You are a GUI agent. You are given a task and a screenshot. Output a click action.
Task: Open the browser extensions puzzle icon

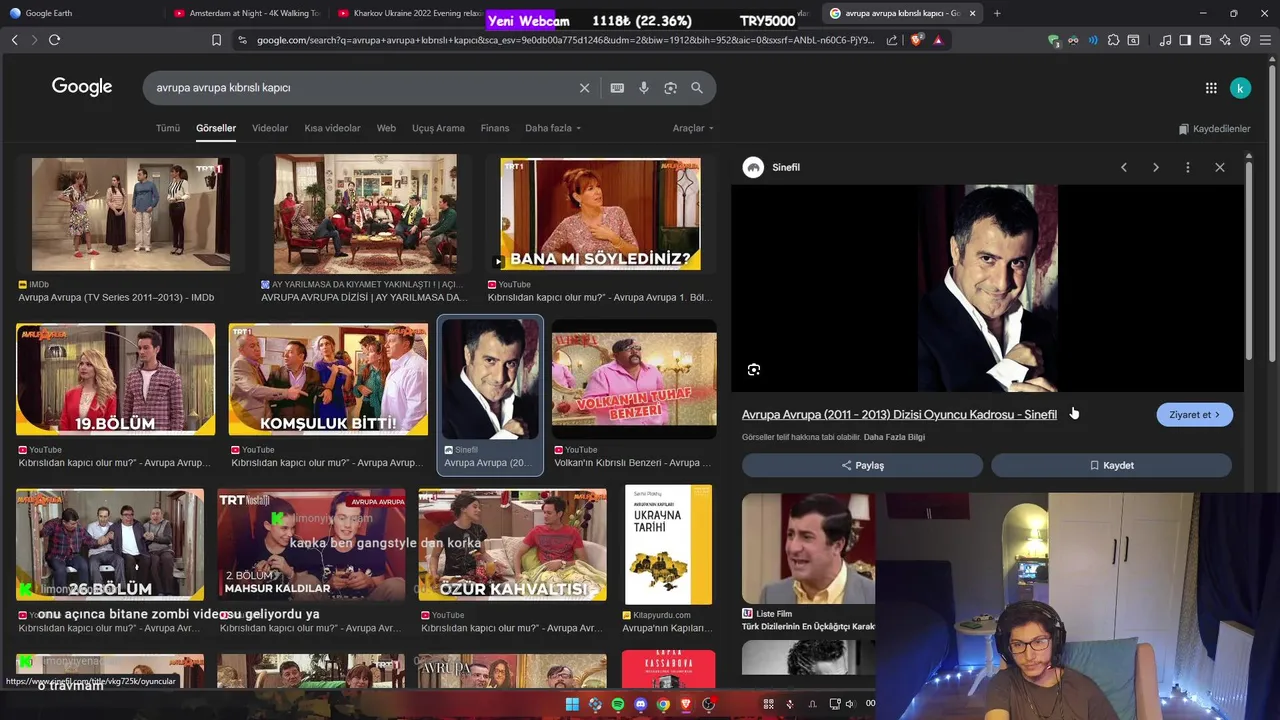point(1113,40)
